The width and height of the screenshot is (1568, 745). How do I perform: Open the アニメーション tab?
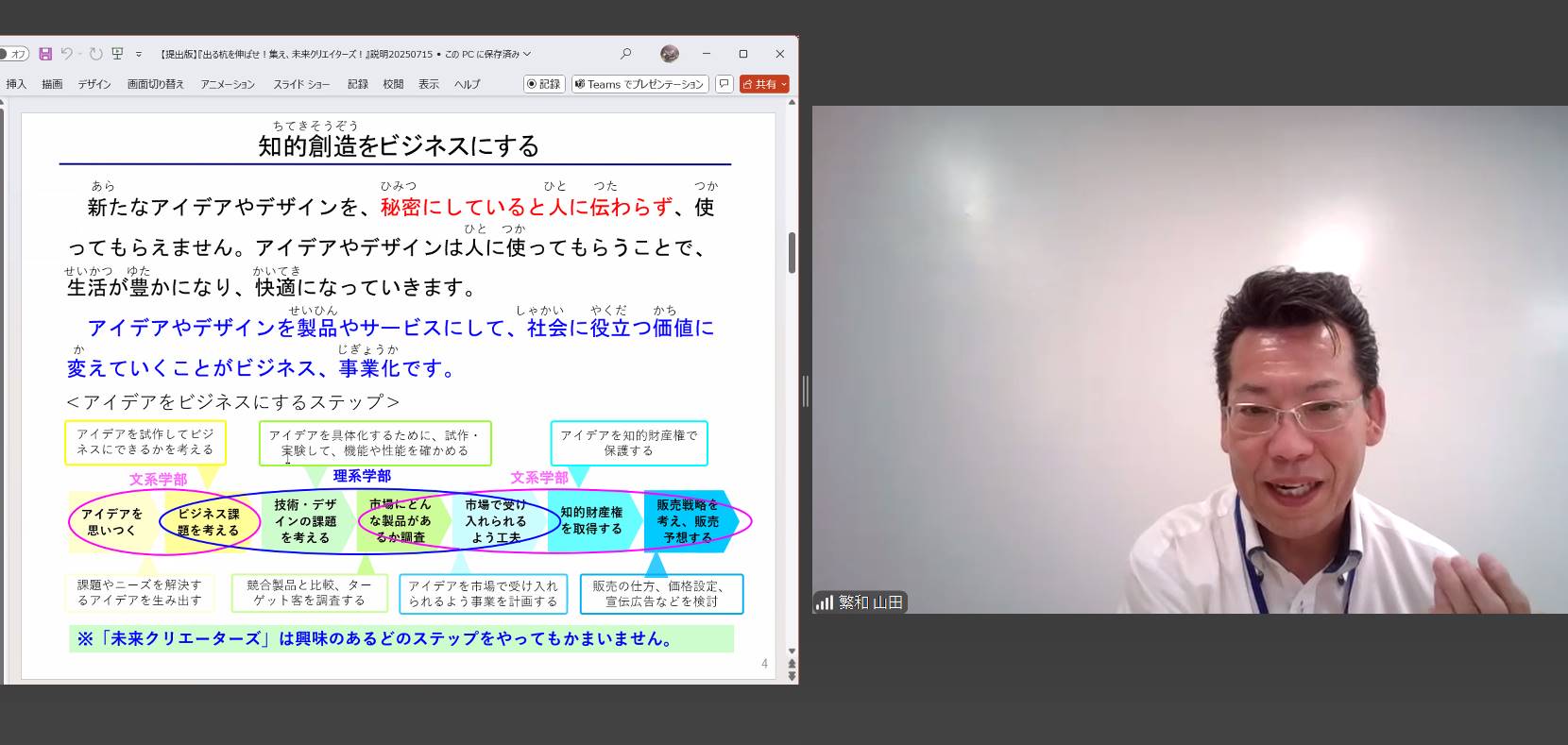(x=228, y=84)
